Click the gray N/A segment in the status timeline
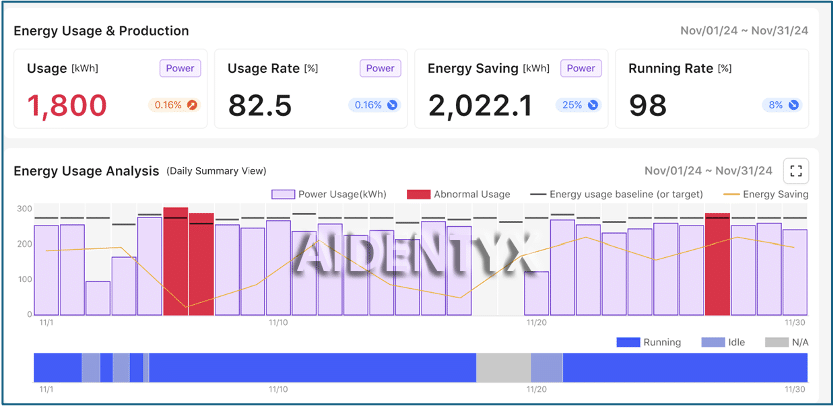Screen dimensions: 835x406 click(502, 367)
